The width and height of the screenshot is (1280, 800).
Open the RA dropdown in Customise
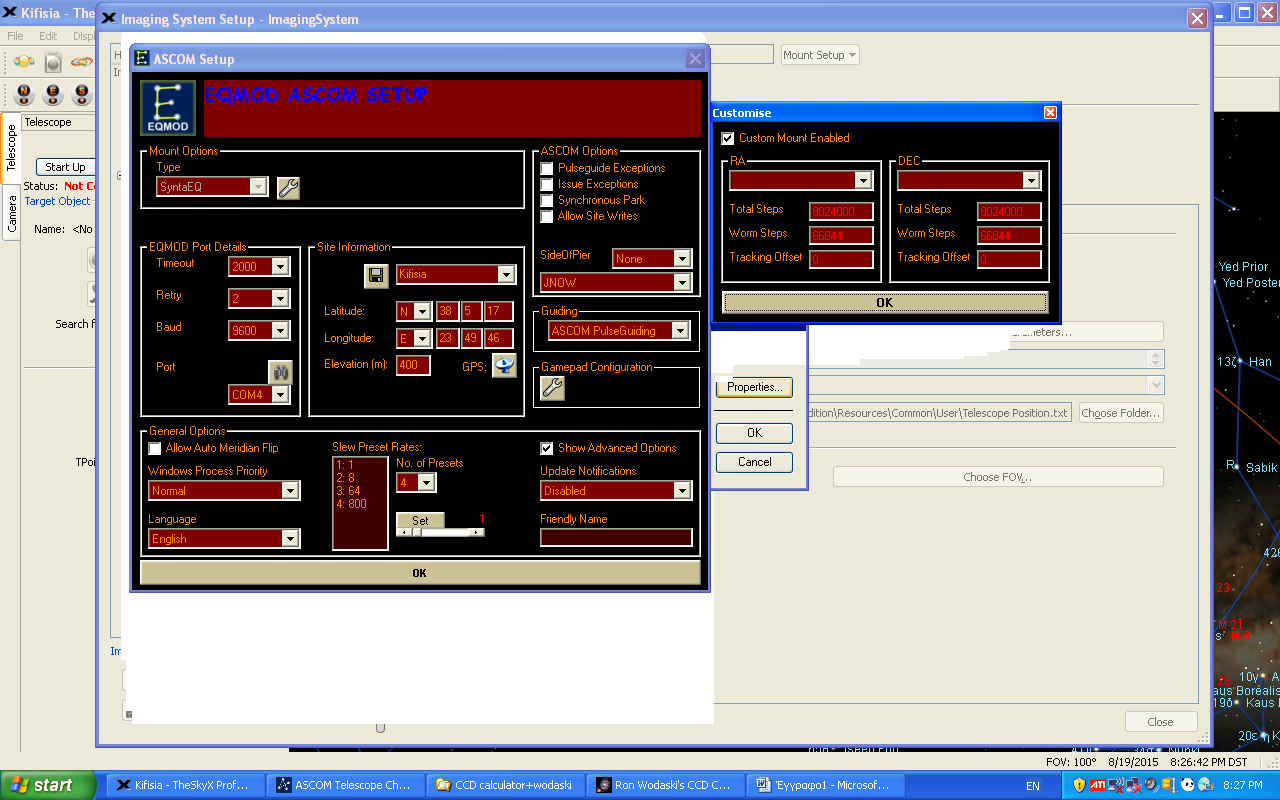coord(864,180)
